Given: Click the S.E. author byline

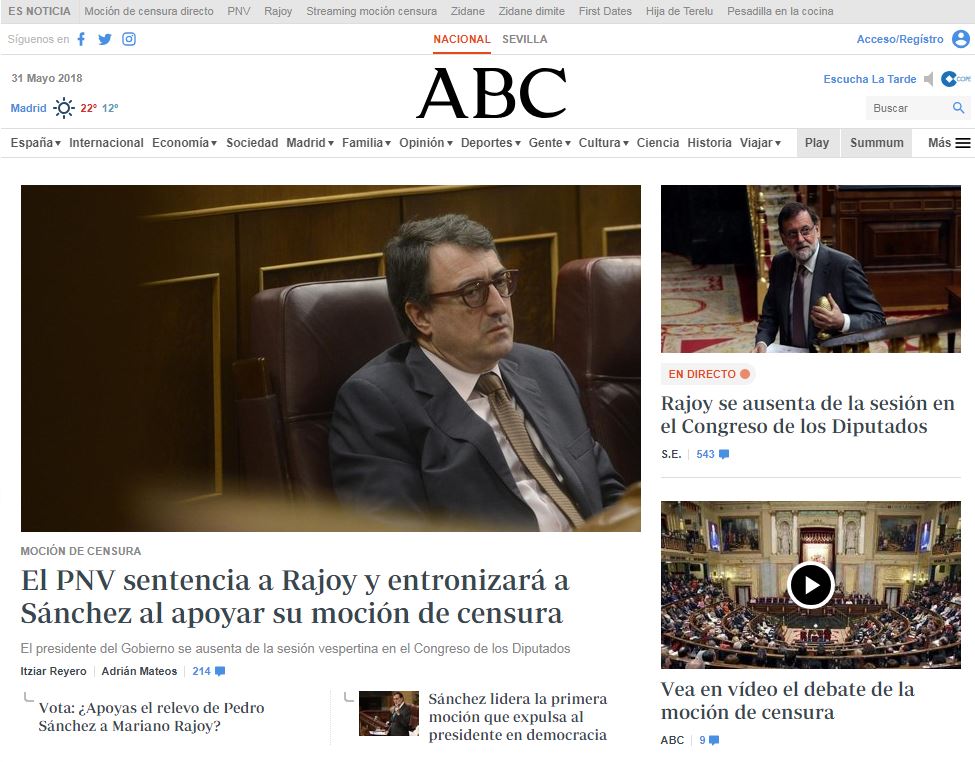Looking at the screenshot, I should [671, 455].
